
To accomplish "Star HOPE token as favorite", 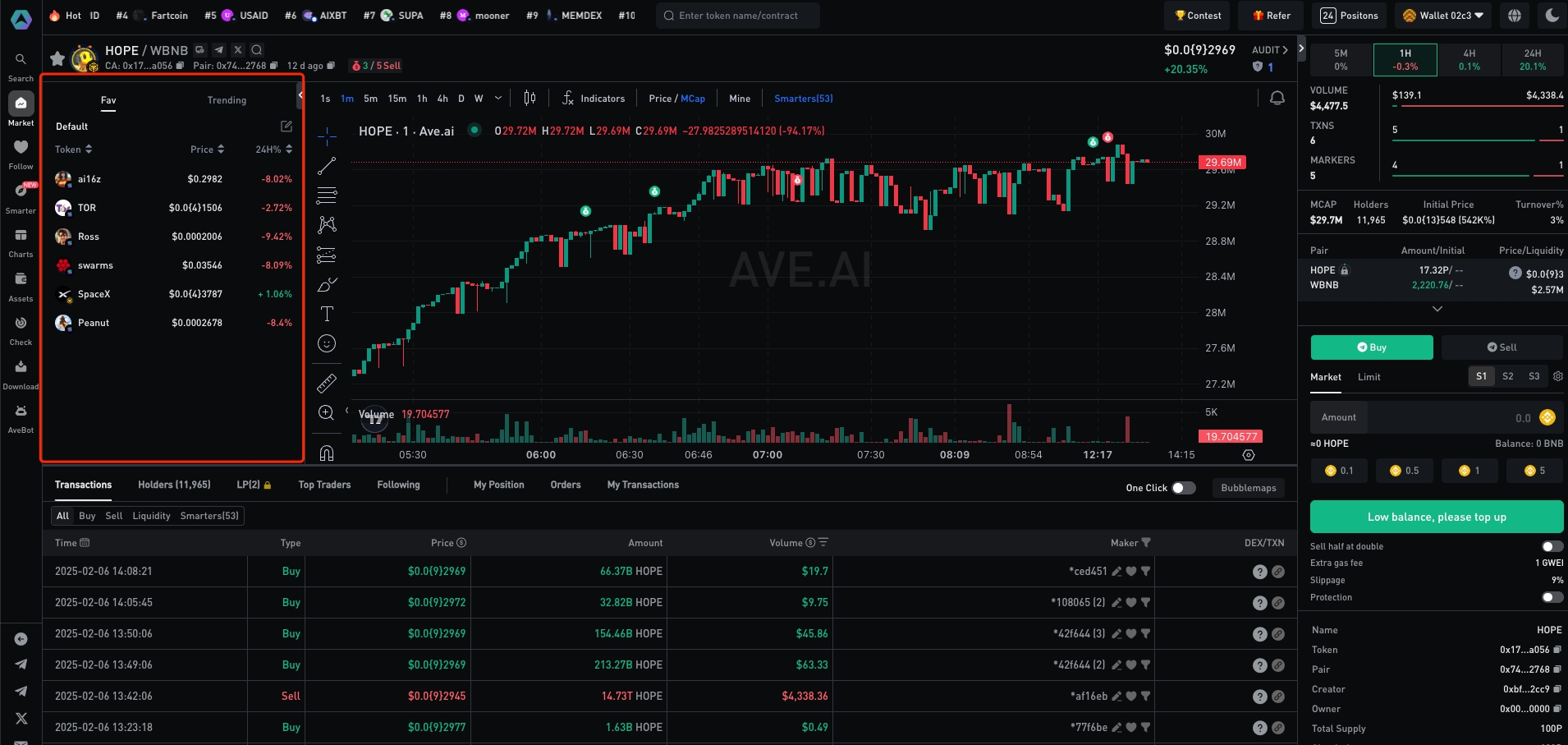I will coord(57,58).
